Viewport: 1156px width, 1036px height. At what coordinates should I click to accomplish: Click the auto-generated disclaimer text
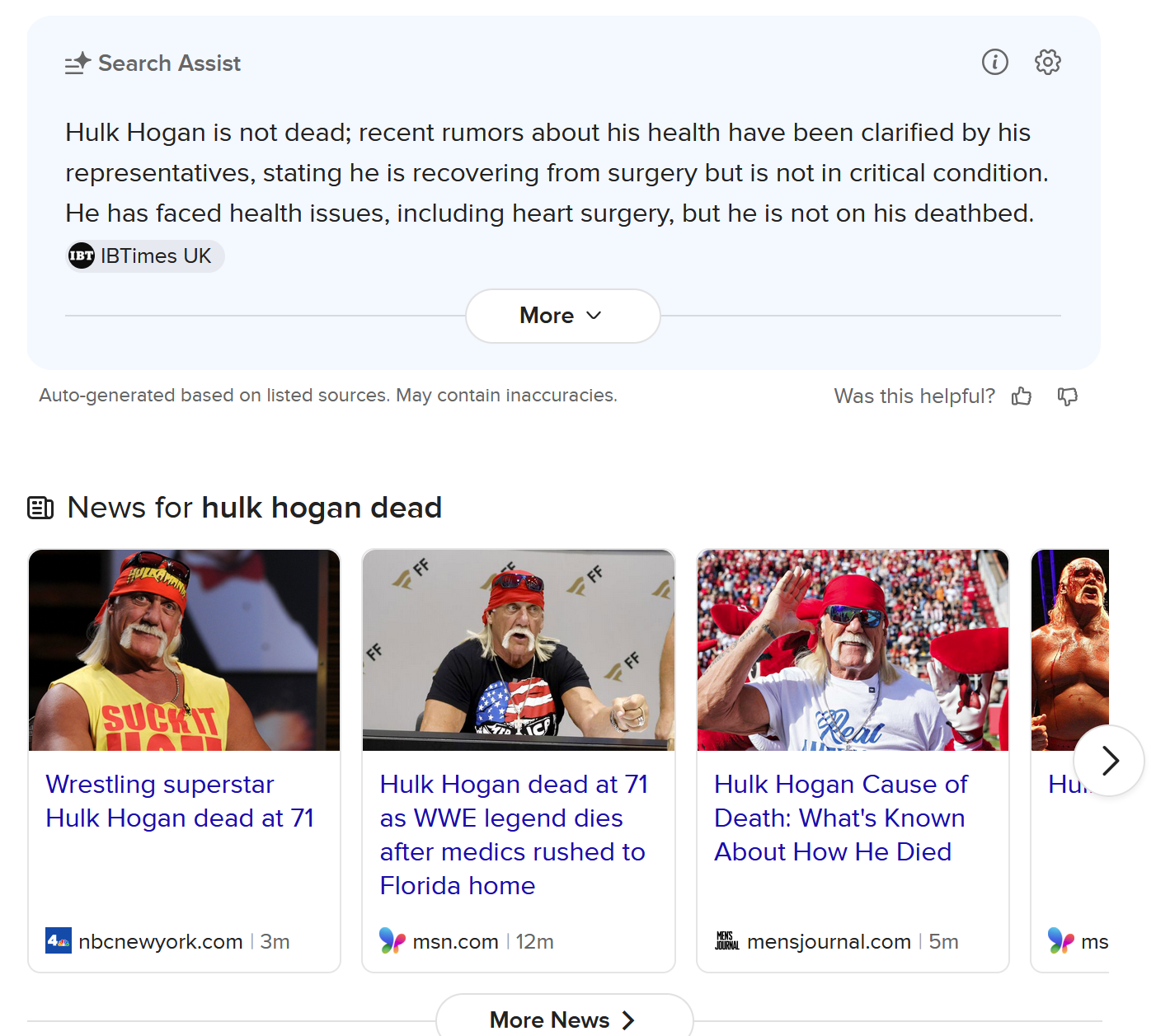(328, 396)
